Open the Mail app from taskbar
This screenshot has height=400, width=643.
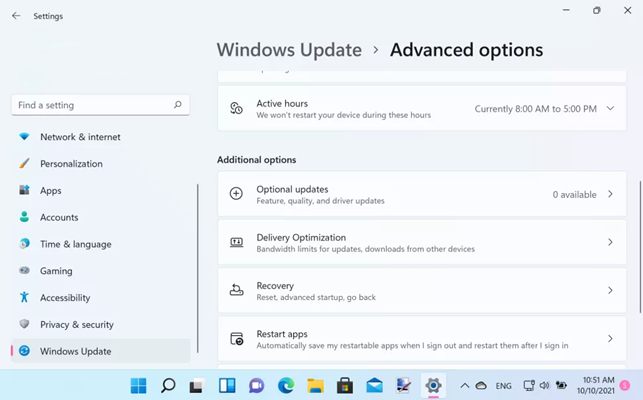point(374,386)
